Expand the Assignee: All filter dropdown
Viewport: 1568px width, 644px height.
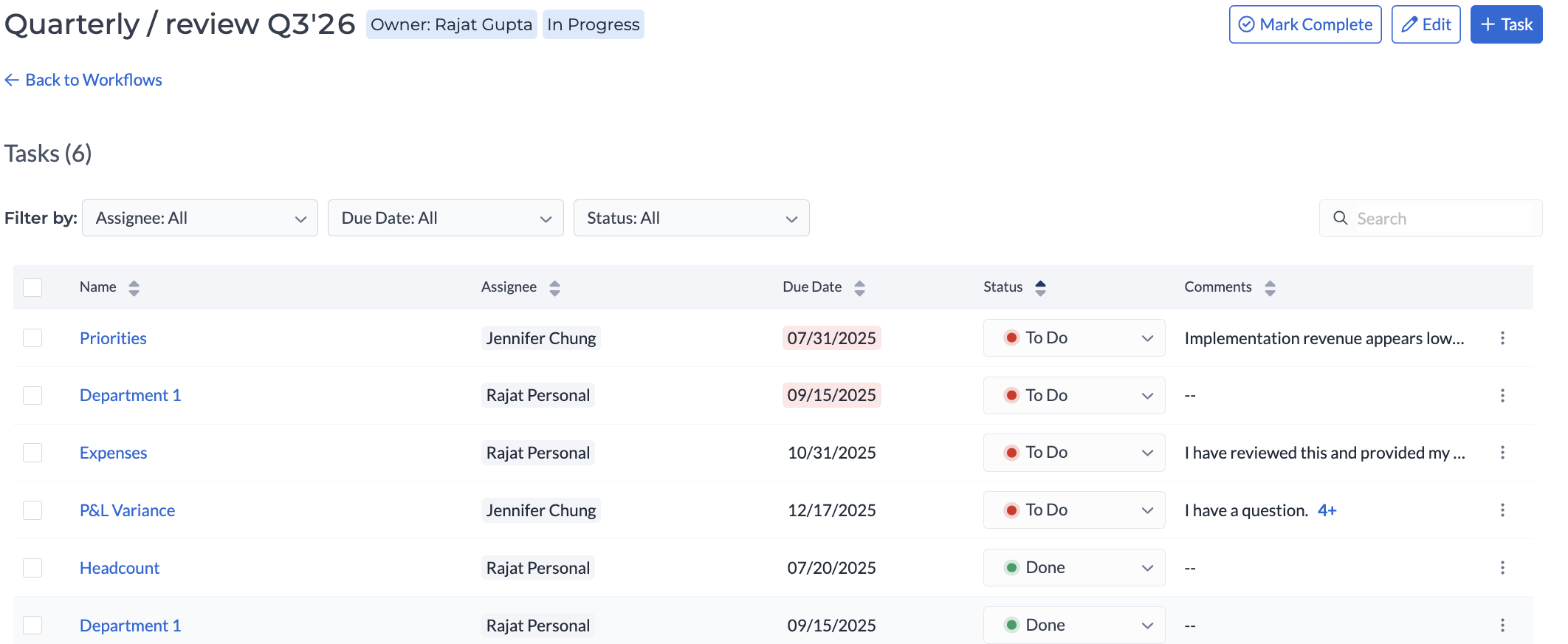pyautogui.click(x=200, y=219)
